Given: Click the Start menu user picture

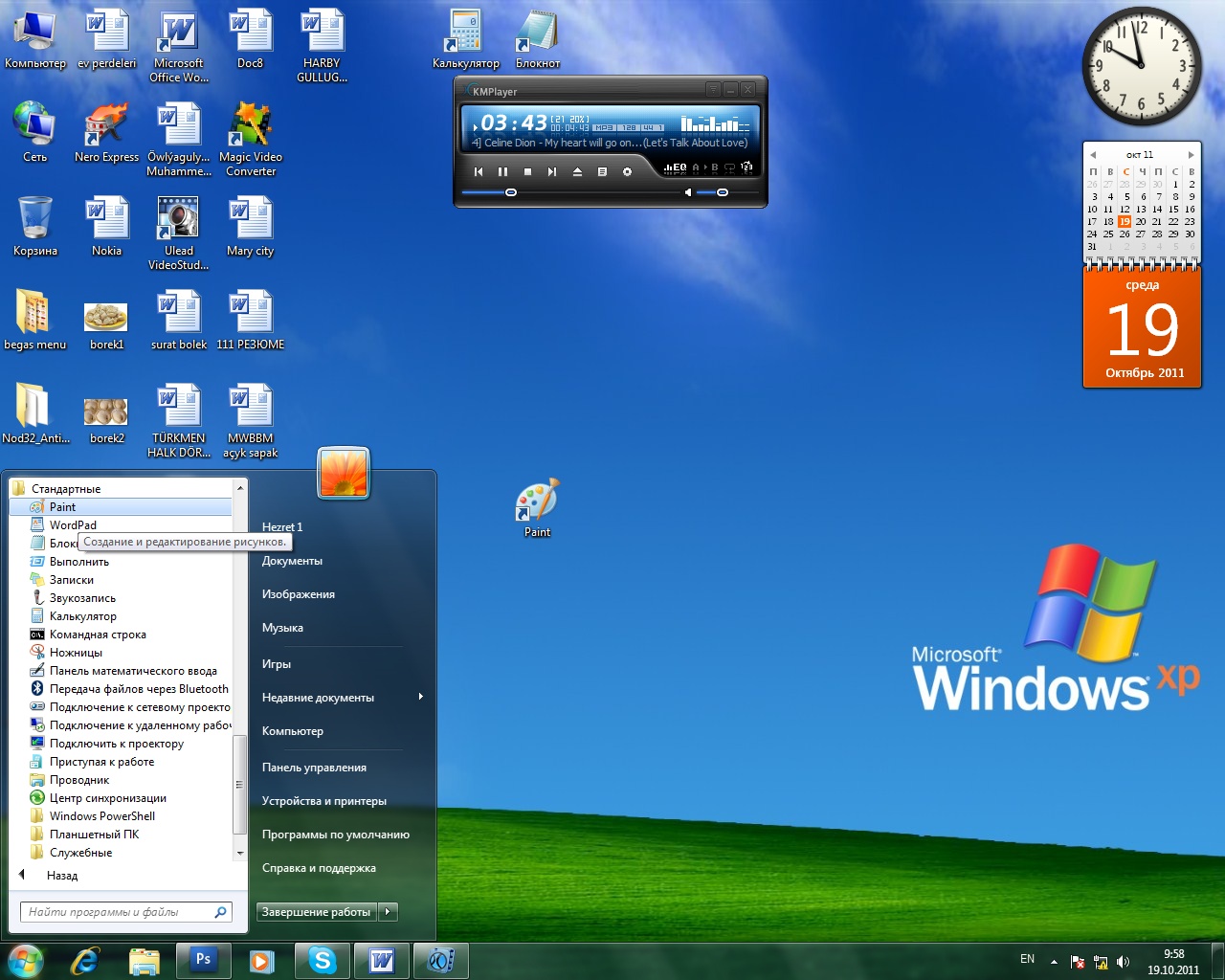Looking at the screenshot, I should 344,474.
